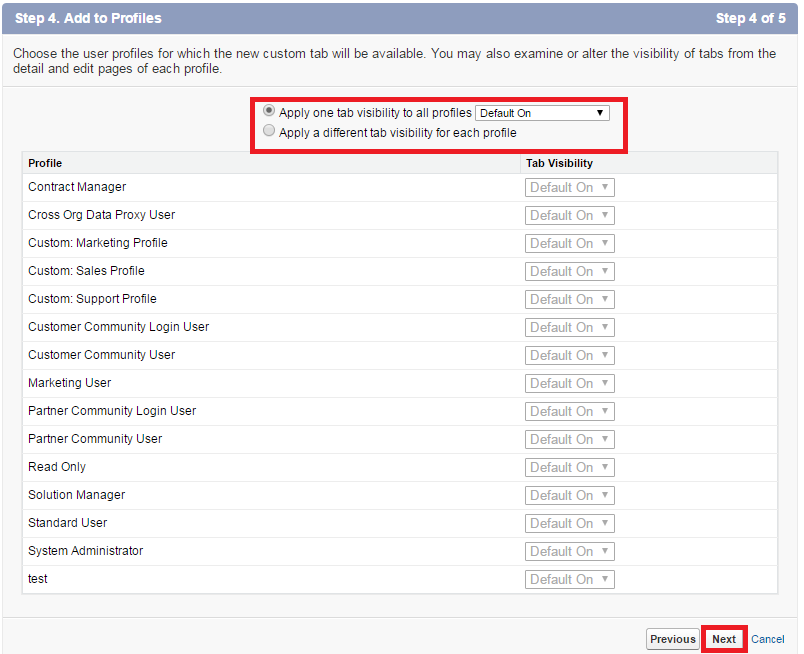The image size is (804, 654).
Task: Open Standard User tab visibility dropdown
Action: [x=569, y=523]
